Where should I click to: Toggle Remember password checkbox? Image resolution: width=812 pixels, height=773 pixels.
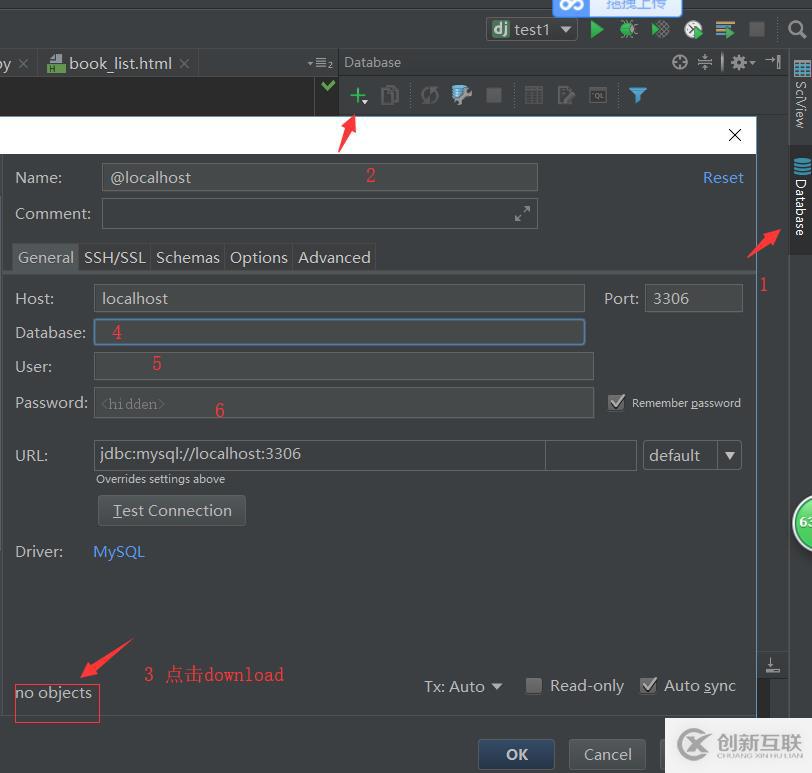coord(616,402)
